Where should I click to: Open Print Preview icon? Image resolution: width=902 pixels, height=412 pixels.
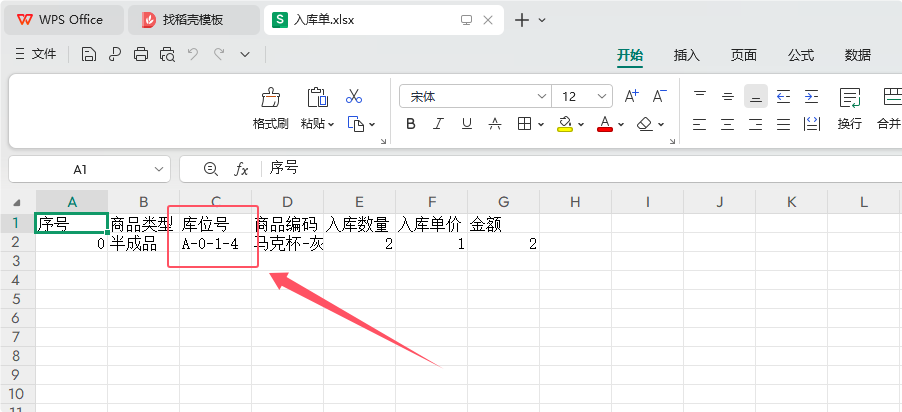(x=167, y=55)
